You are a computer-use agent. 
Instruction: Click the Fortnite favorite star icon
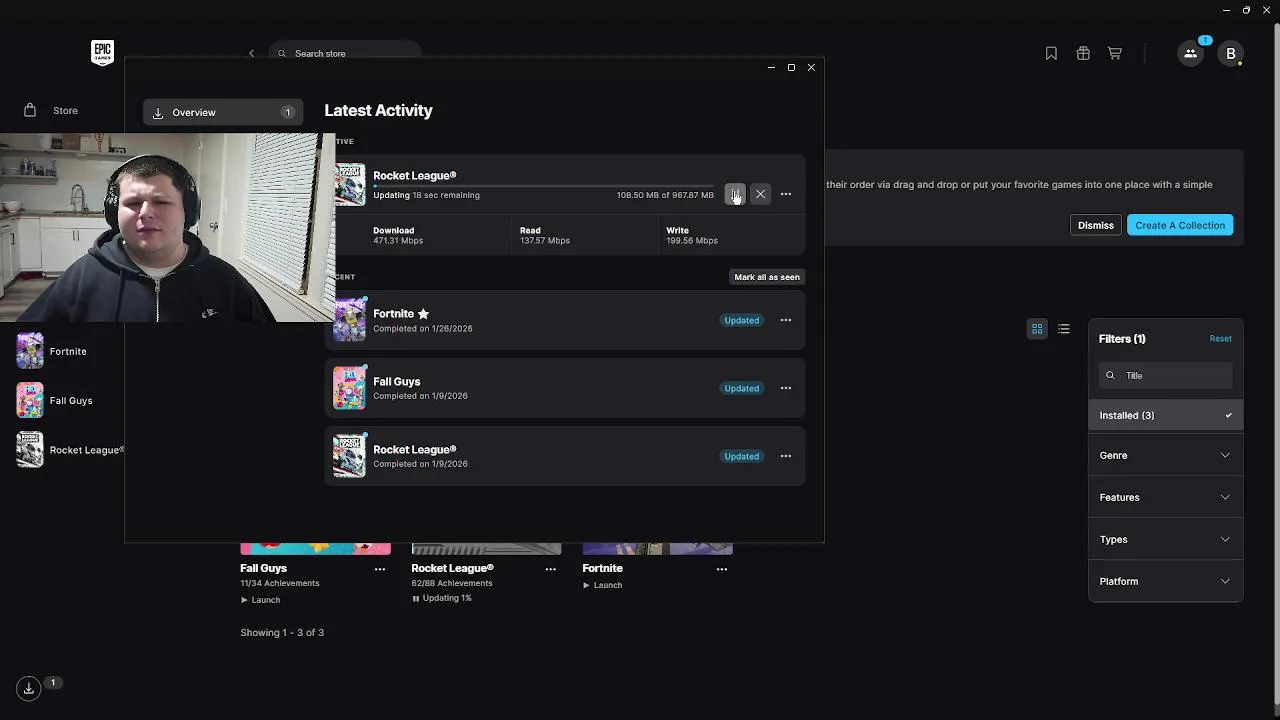(423, 314)
